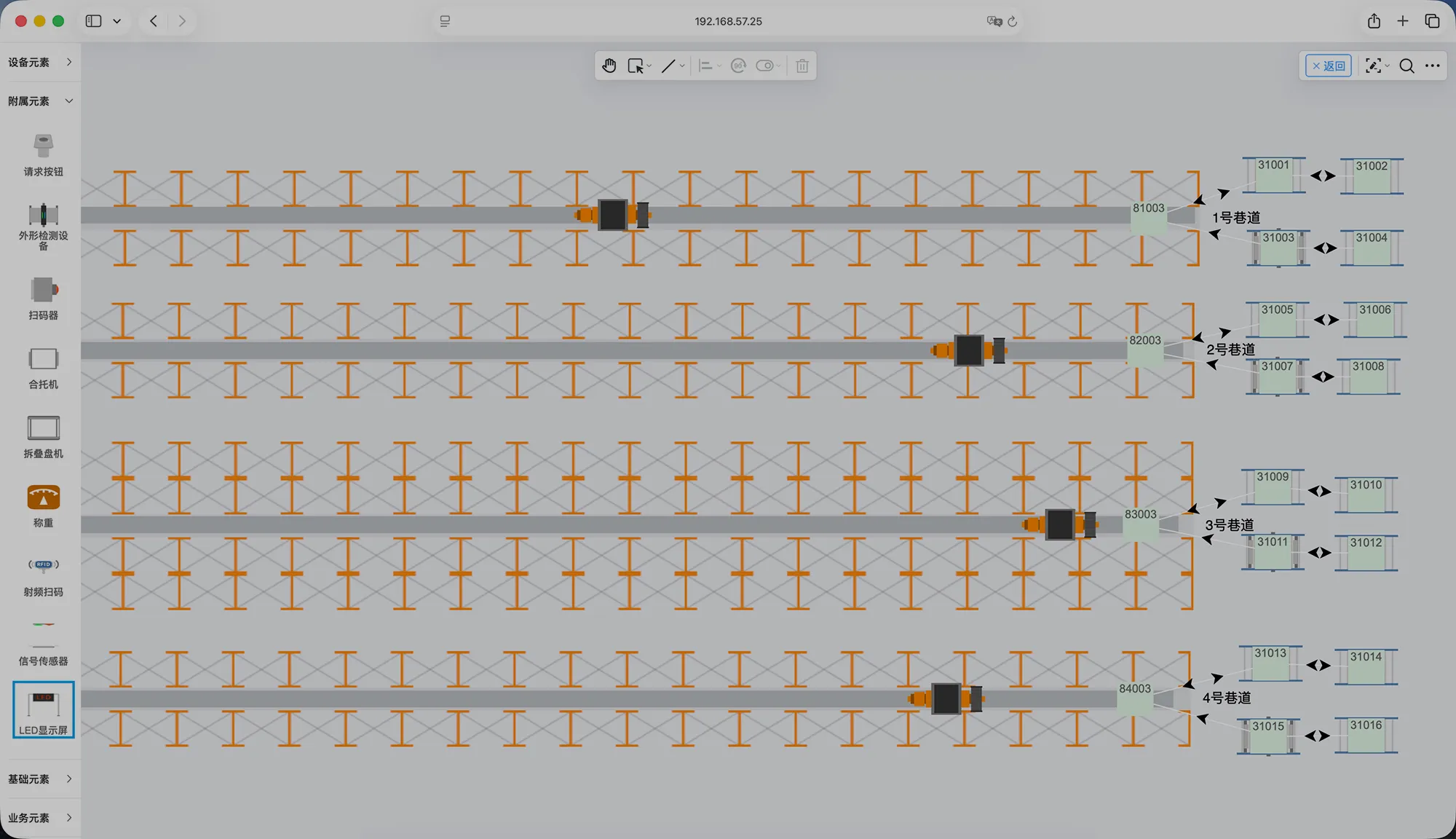Open a new browser tab
The height and width of the screenshot is (839, 1456).
(x=1403, y=21)
